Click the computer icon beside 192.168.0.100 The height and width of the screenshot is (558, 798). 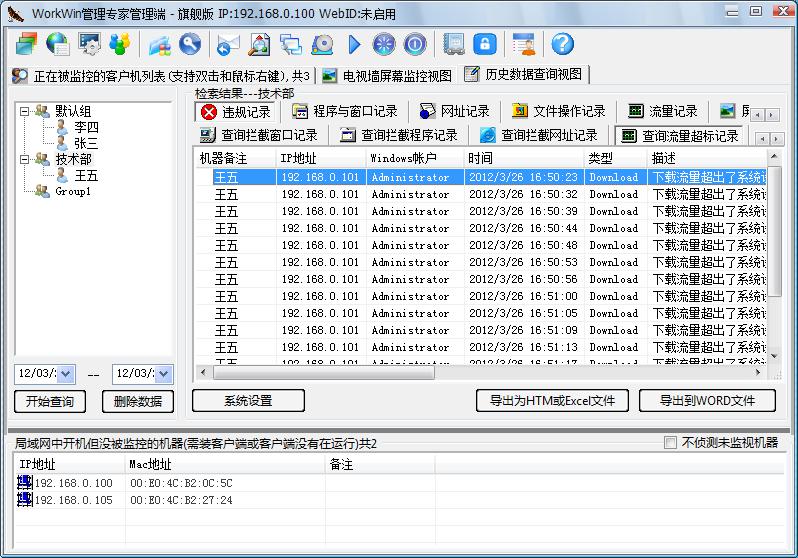tap(25, 483)
